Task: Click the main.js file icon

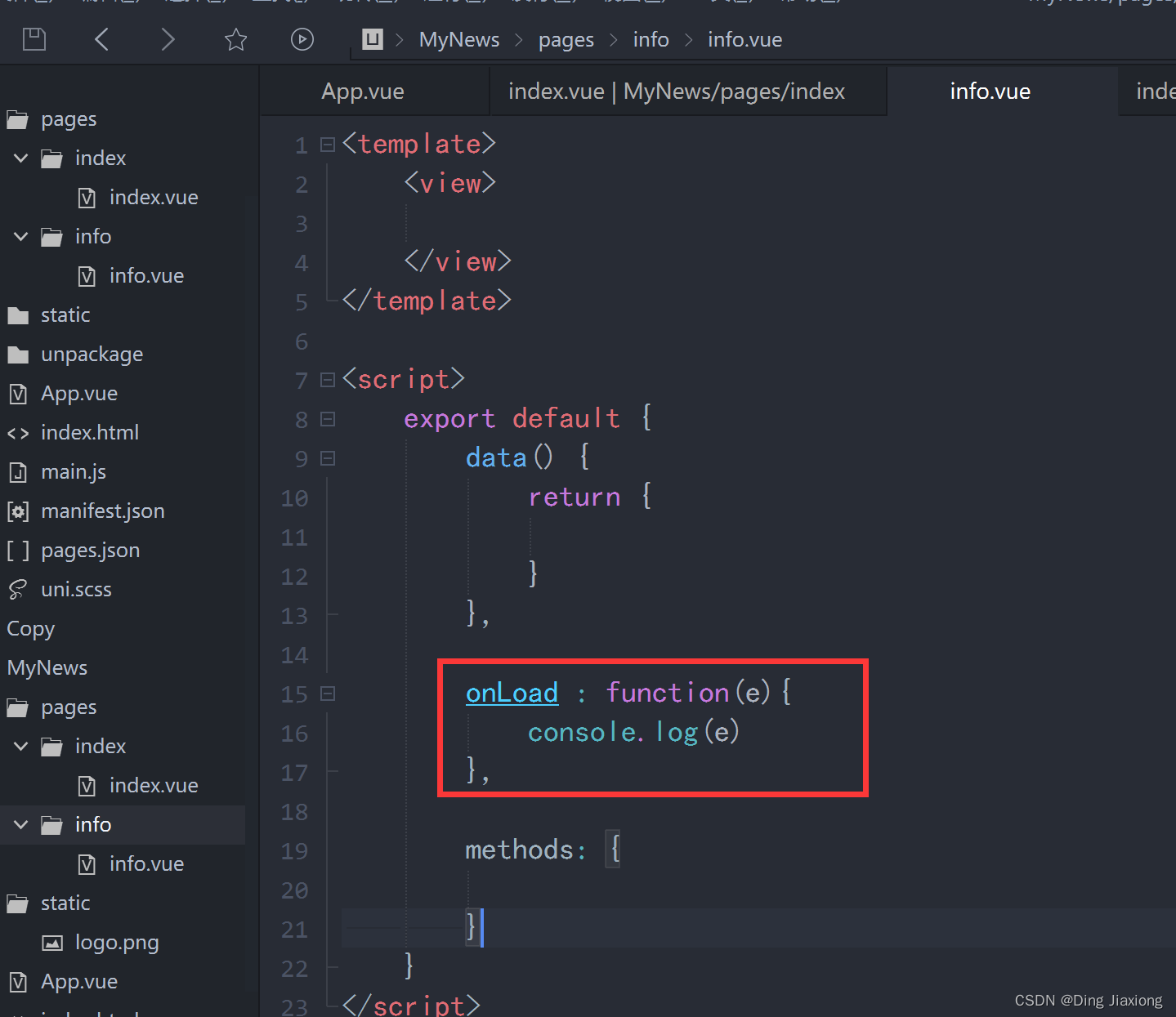Action: tap(18, 472)
